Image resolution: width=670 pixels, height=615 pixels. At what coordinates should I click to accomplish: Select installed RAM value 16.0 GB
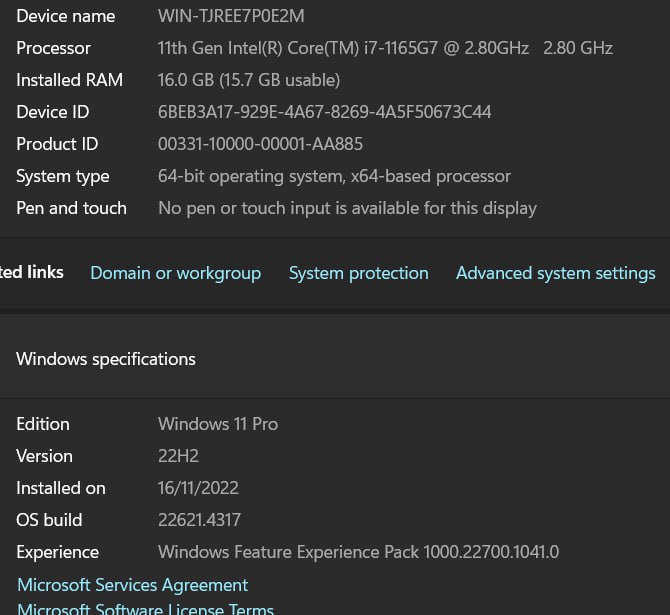(x=249, y=80)
